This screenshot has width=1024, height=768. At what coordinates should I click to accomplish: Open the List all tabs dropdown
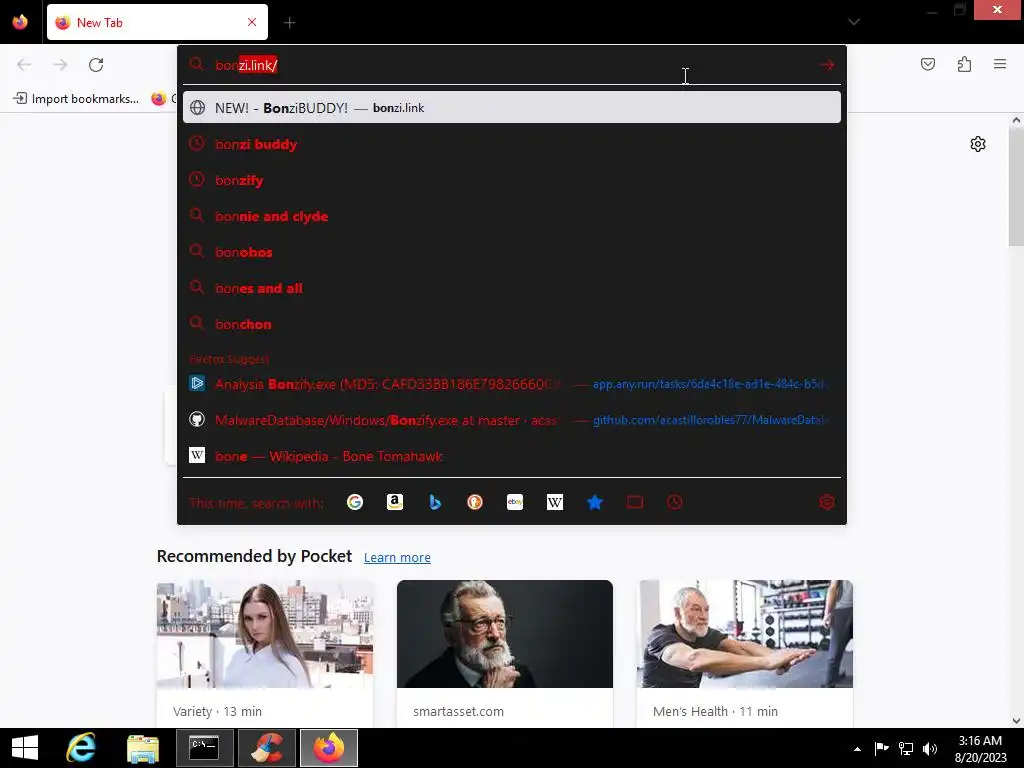pyautogui.click(x=854, y=22)
